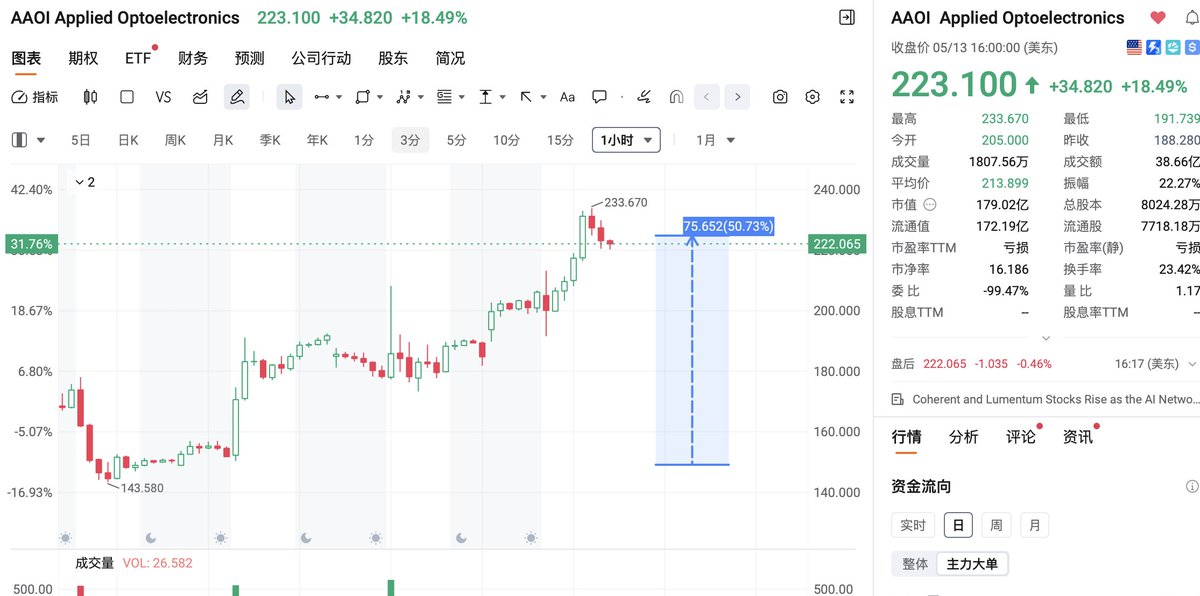This screenshot has width=1200, height=596.
Task: Open the VS stock comparison tool
Action: point(164,97)
